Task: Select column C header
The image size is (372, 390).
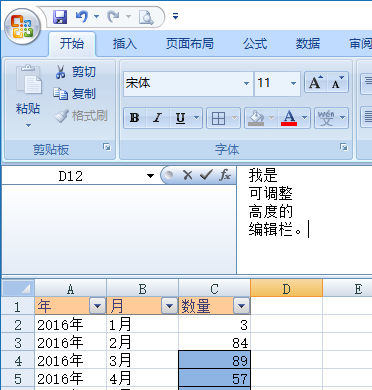Action: click(214, 288)
